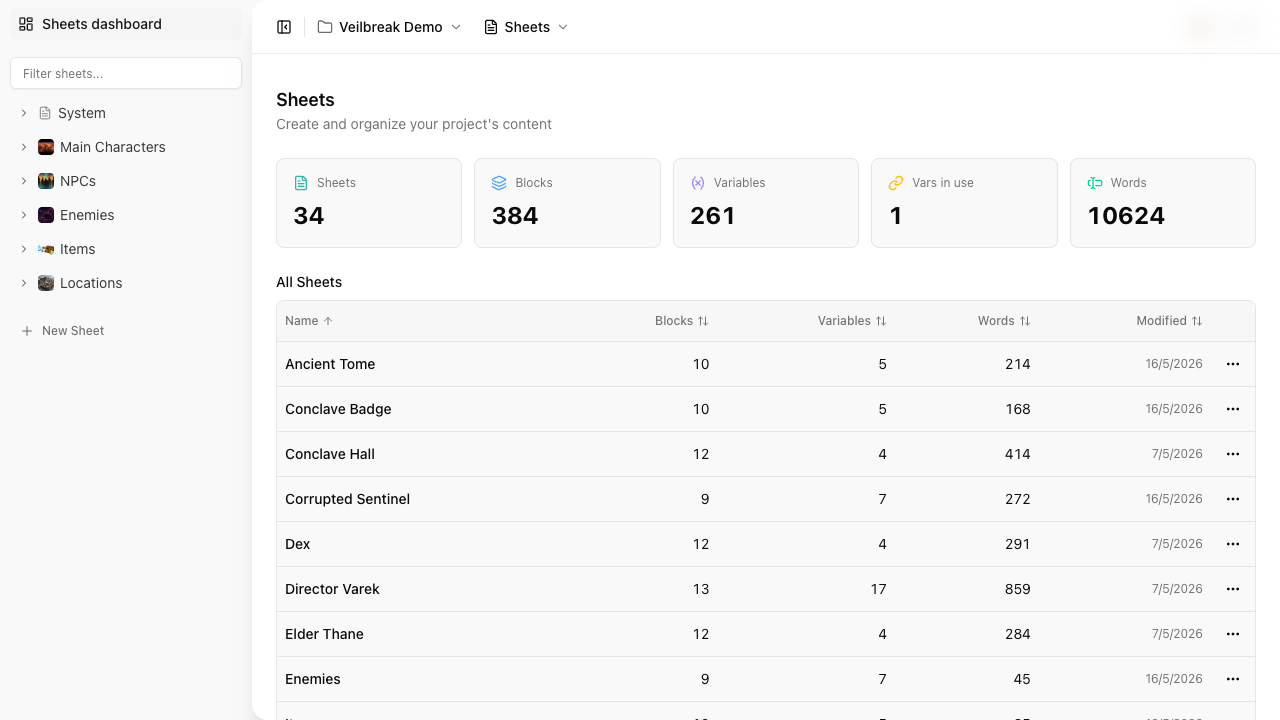The image size is (1280, 720).
Task: Expand the Items tree chevron
Action: (x=24, y=249)
